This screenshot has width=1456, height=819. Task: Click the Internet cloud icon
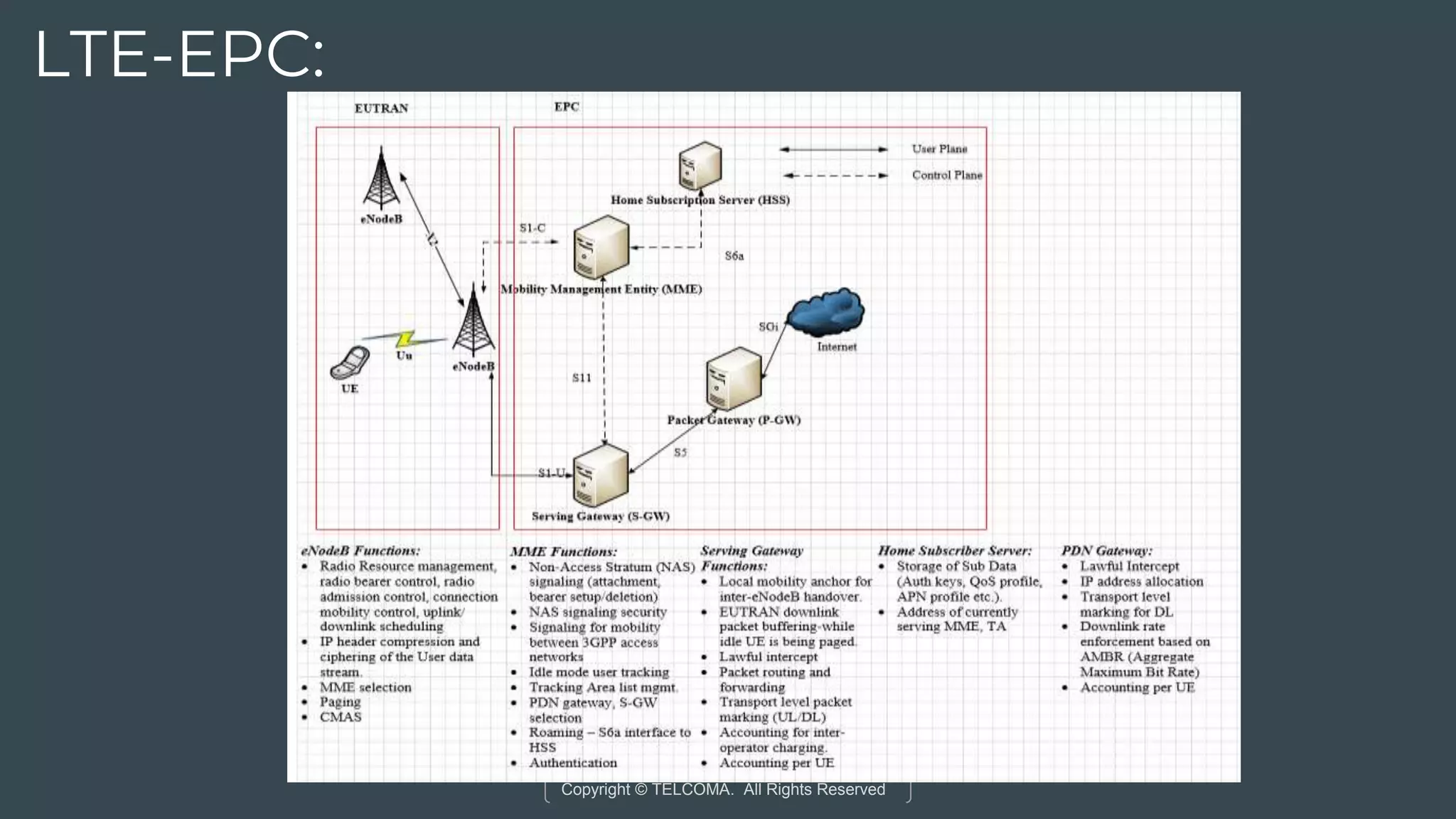pyautogui.click(x=826, y=313)
